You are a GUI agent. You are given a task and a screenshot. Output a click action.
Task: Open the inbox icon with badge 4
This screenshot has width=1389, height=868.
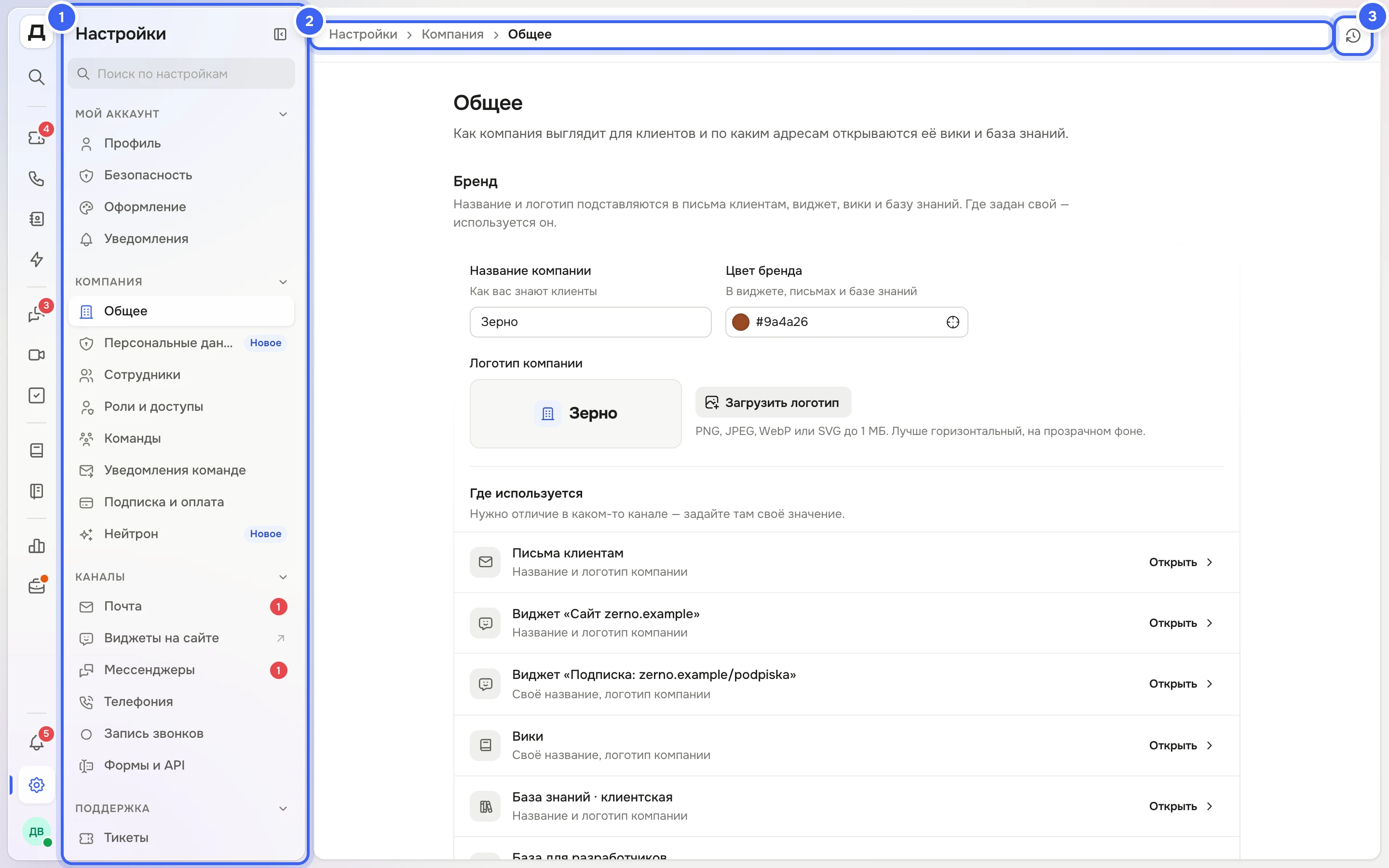click(37, 138)
